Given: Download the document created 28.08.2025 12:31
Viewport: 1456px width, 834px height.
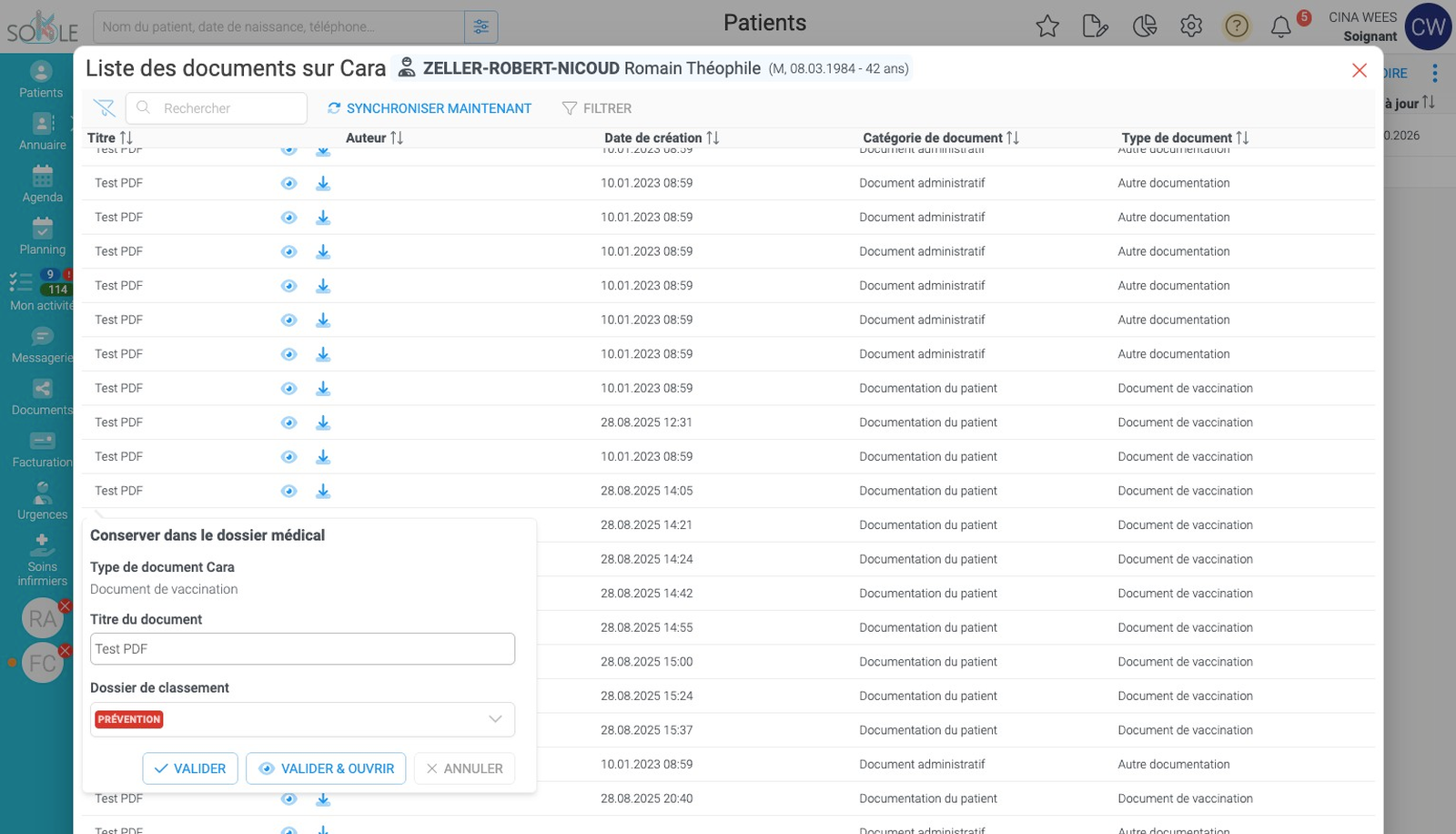Looking at the screenshot, I should point(323,422).
